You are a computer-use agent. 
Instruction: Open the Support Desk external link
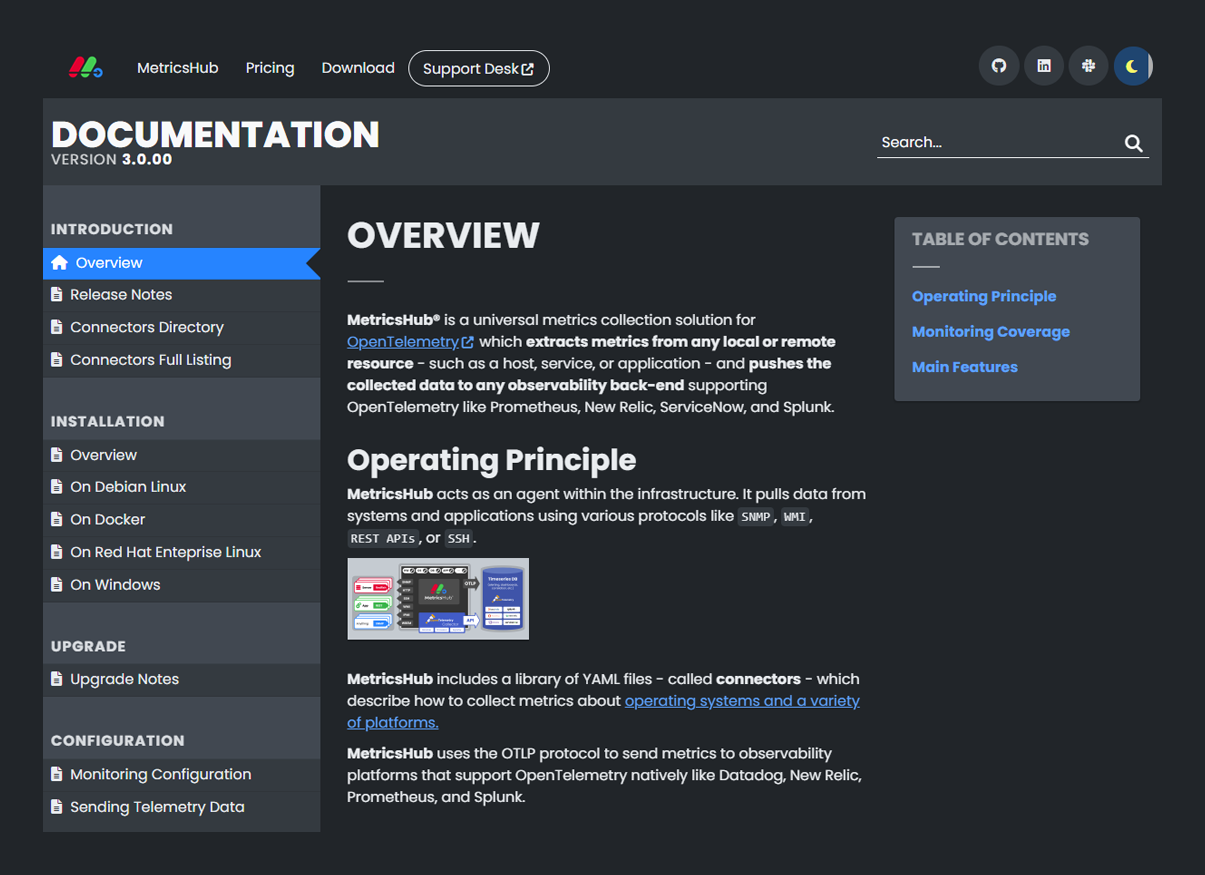[x=478, y=69]
